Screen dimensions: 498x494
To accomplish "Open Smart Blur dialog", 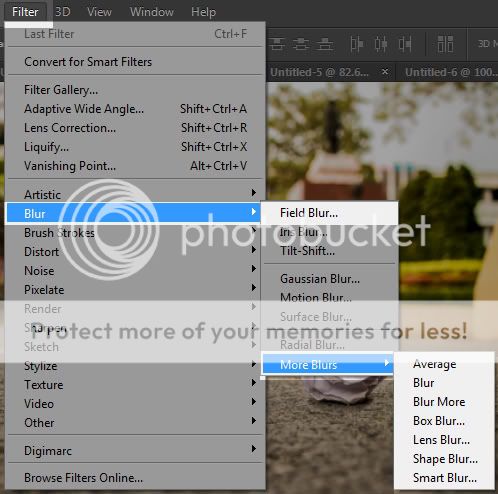I will 444,478.
